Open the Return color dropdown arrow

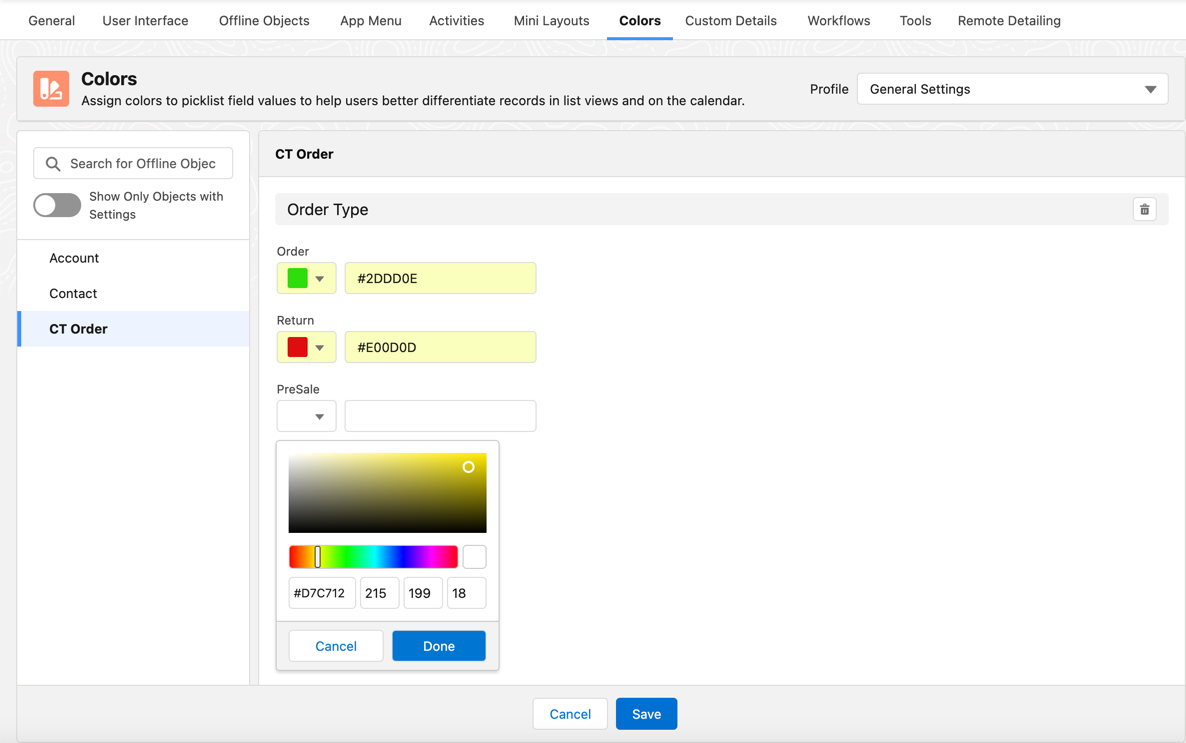click(319, 347)
